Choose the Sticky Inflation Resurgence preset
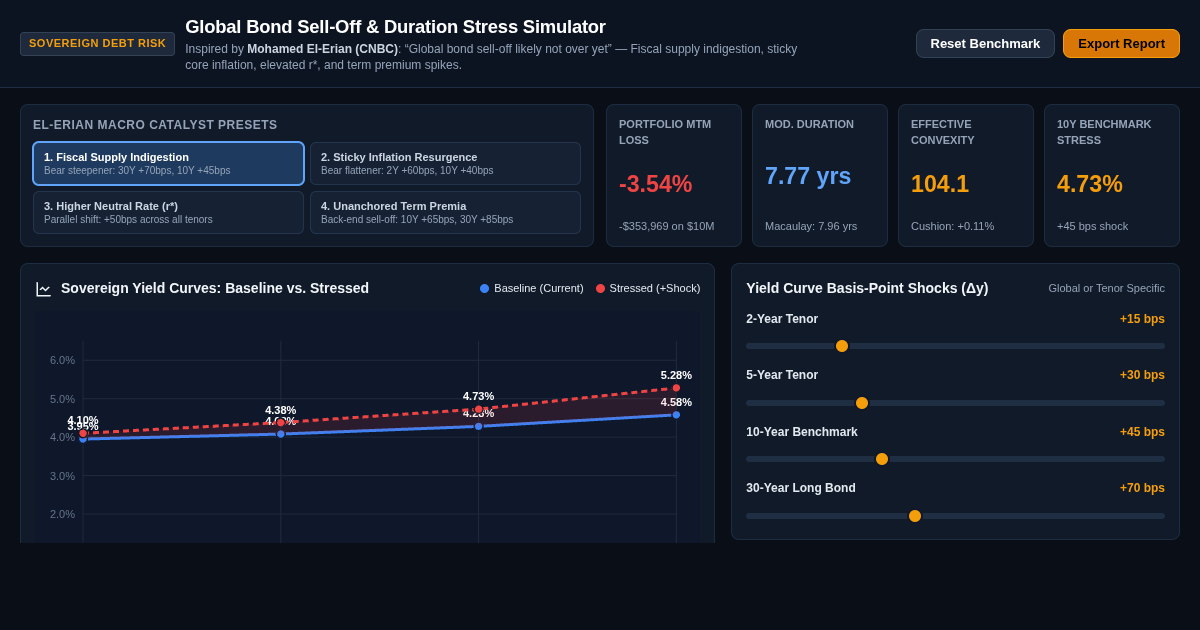Image resolution: width=1200 pixels, height=630 pixels. coord(445,163)
